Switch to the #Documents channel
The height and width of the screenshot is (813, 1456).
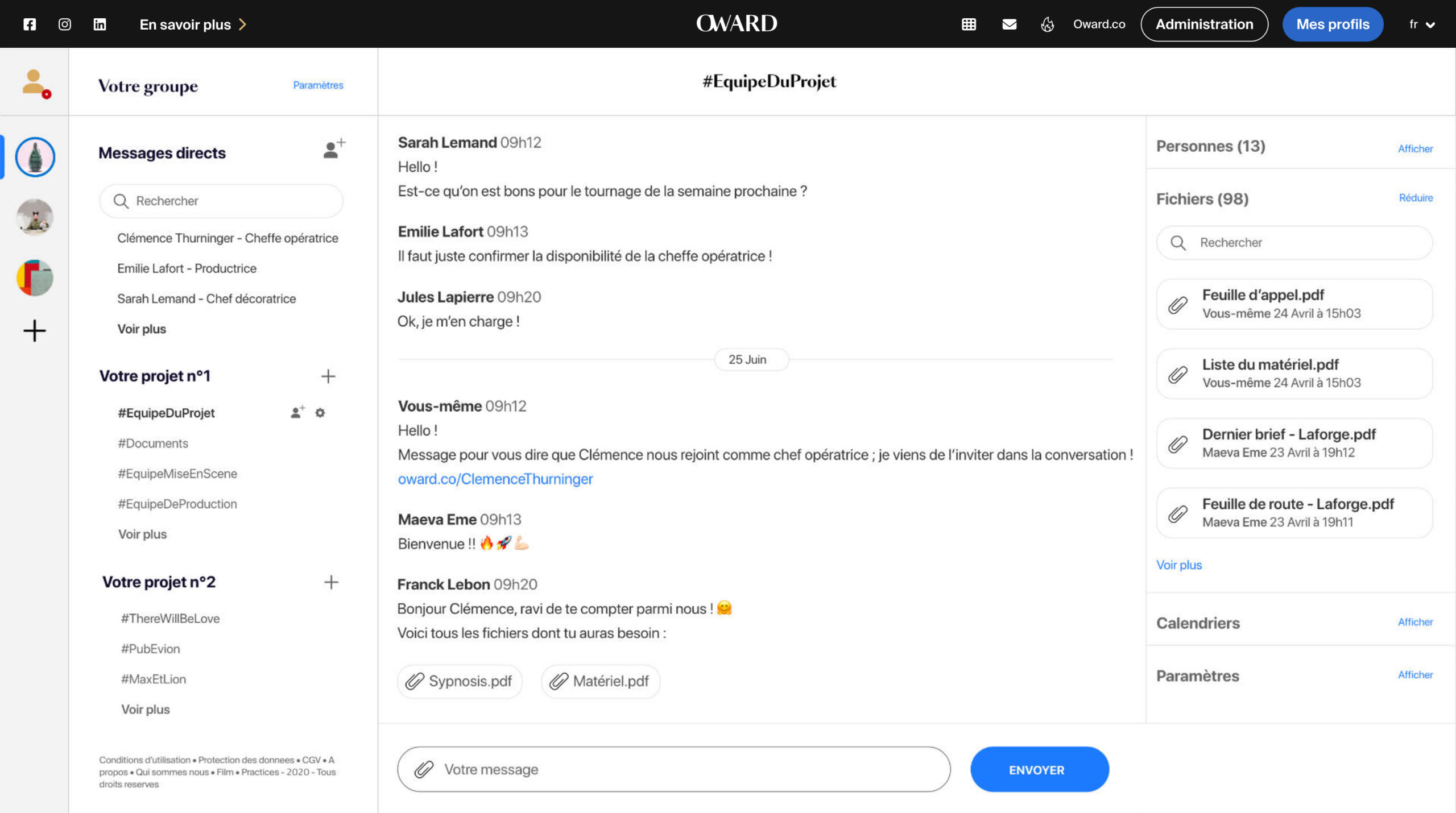click(x=153, y=443)
